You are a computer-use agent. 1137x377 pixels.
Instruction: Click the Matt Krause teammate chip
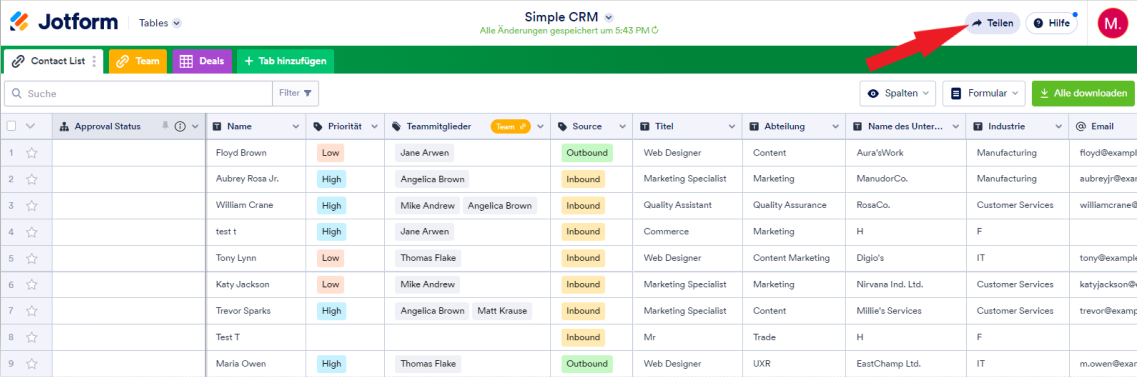501,311
